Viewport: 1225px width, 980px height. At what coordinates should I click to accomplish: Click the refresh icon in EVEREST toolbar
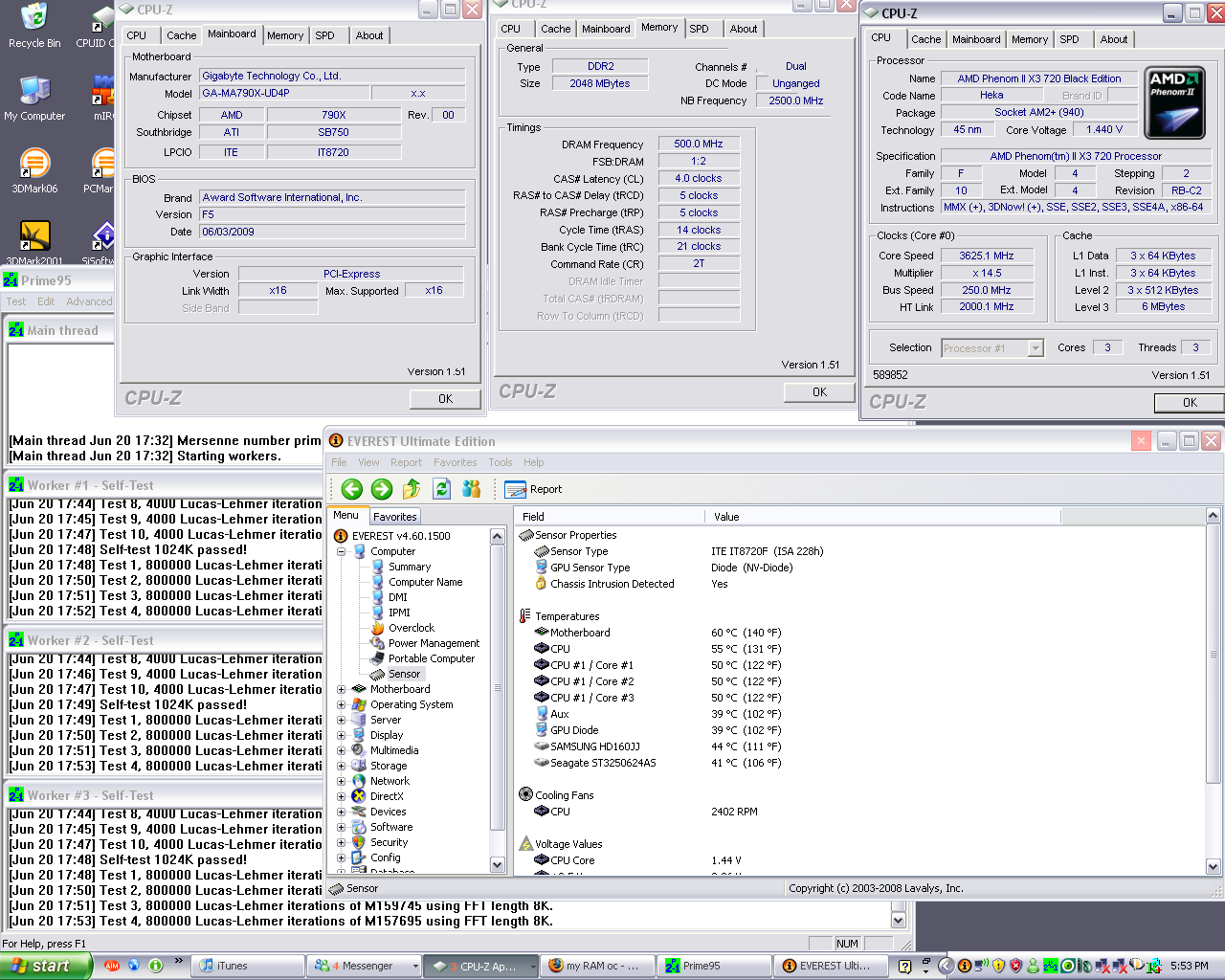click(441, 488)
